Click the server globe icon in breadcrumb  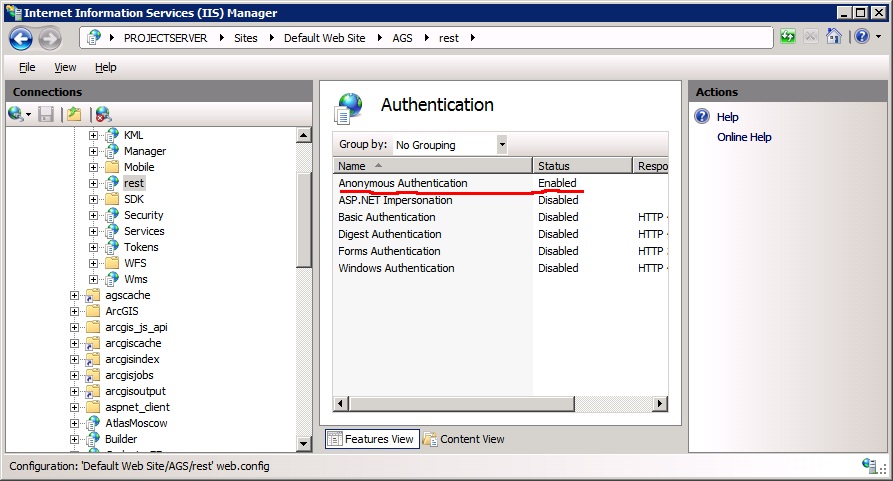click(x=93, y=38)
